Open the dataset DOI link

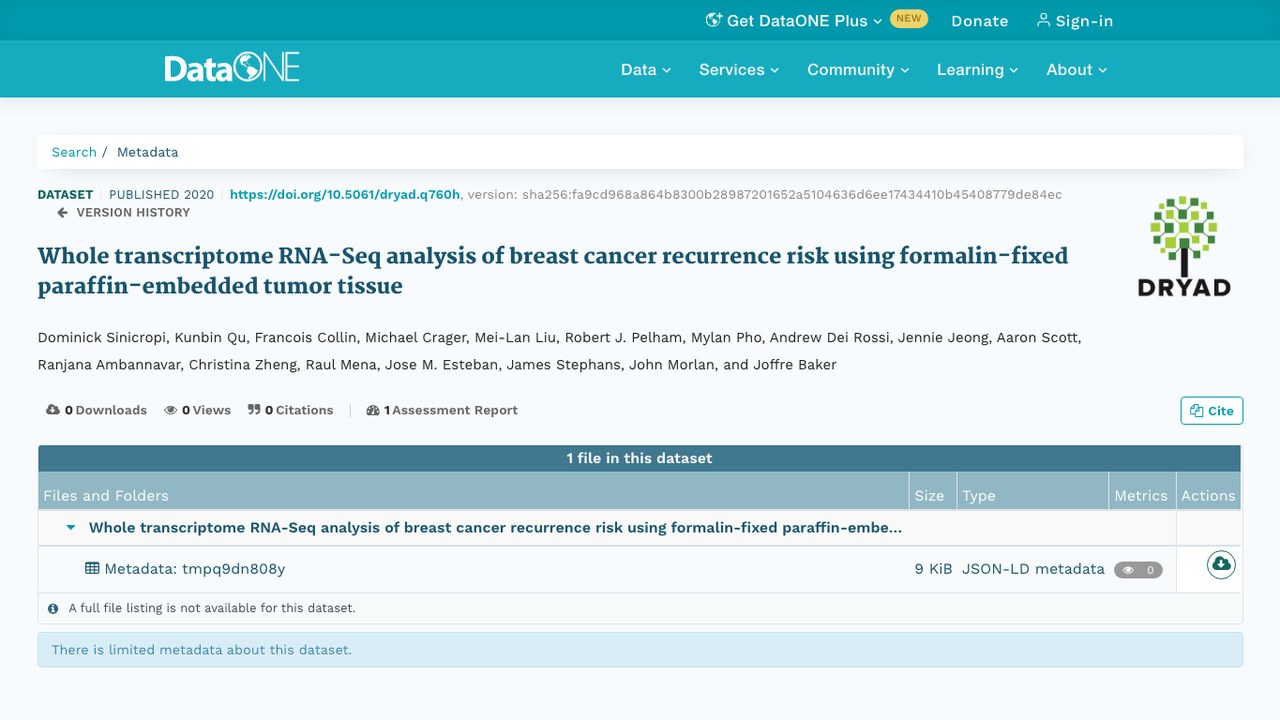pyautogui.click(x=345, y=194)
